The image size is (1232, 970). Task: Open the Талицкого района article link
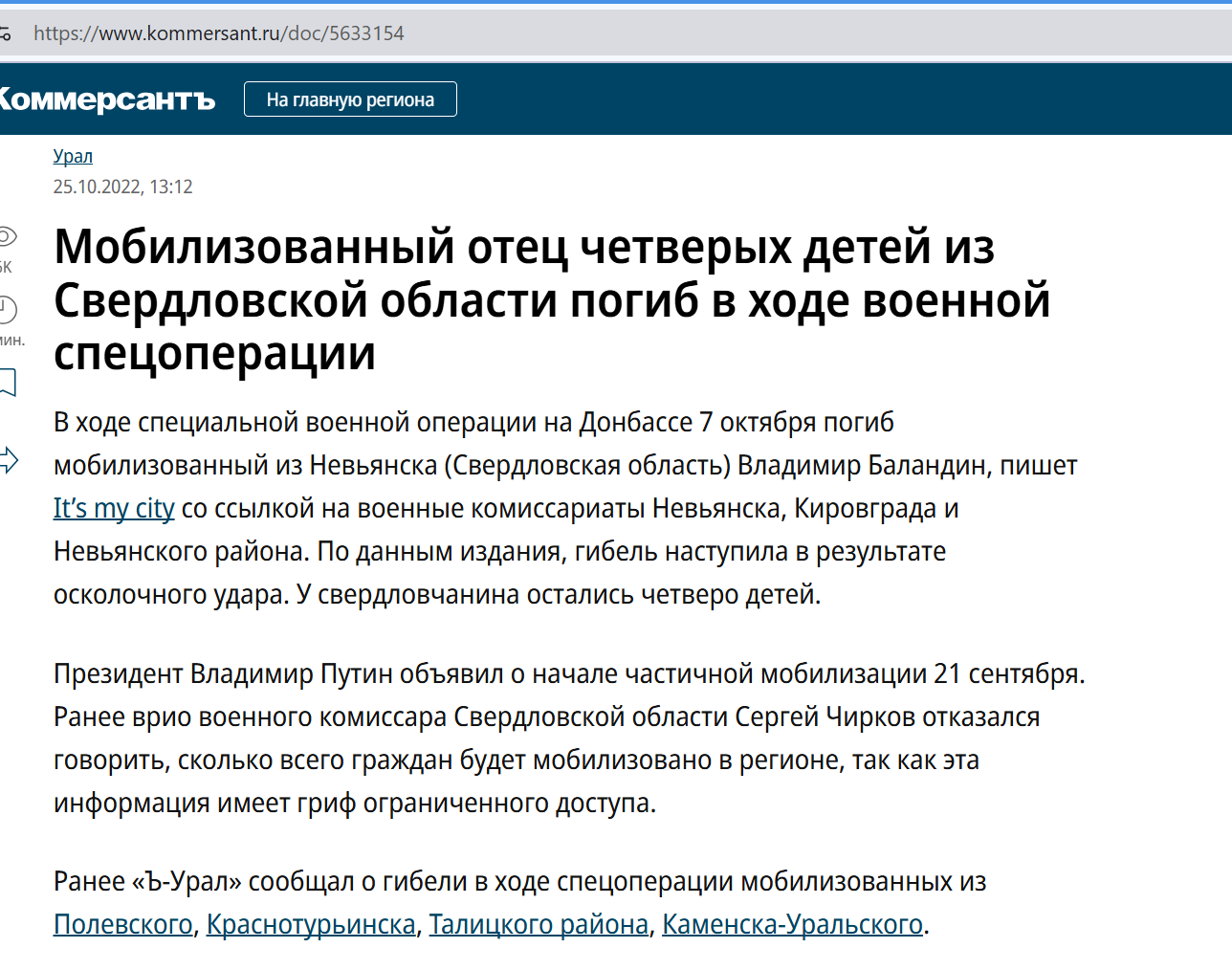tap(539, 924)
